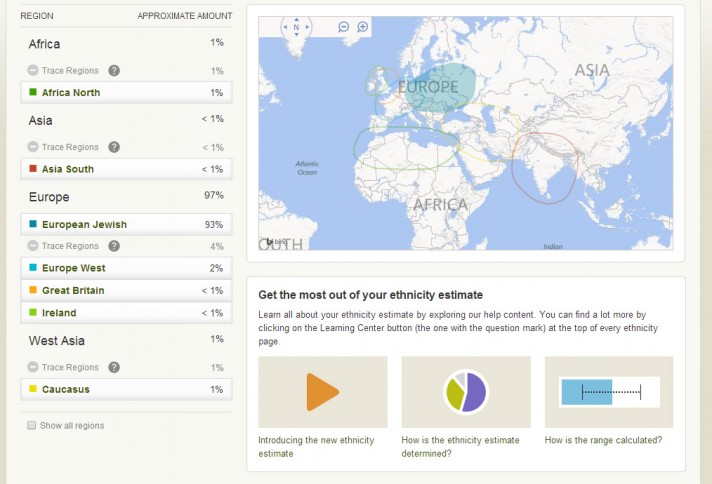Pan map left with compass arrow
This screenshot has width=712, height=484.
pos(285,27)
